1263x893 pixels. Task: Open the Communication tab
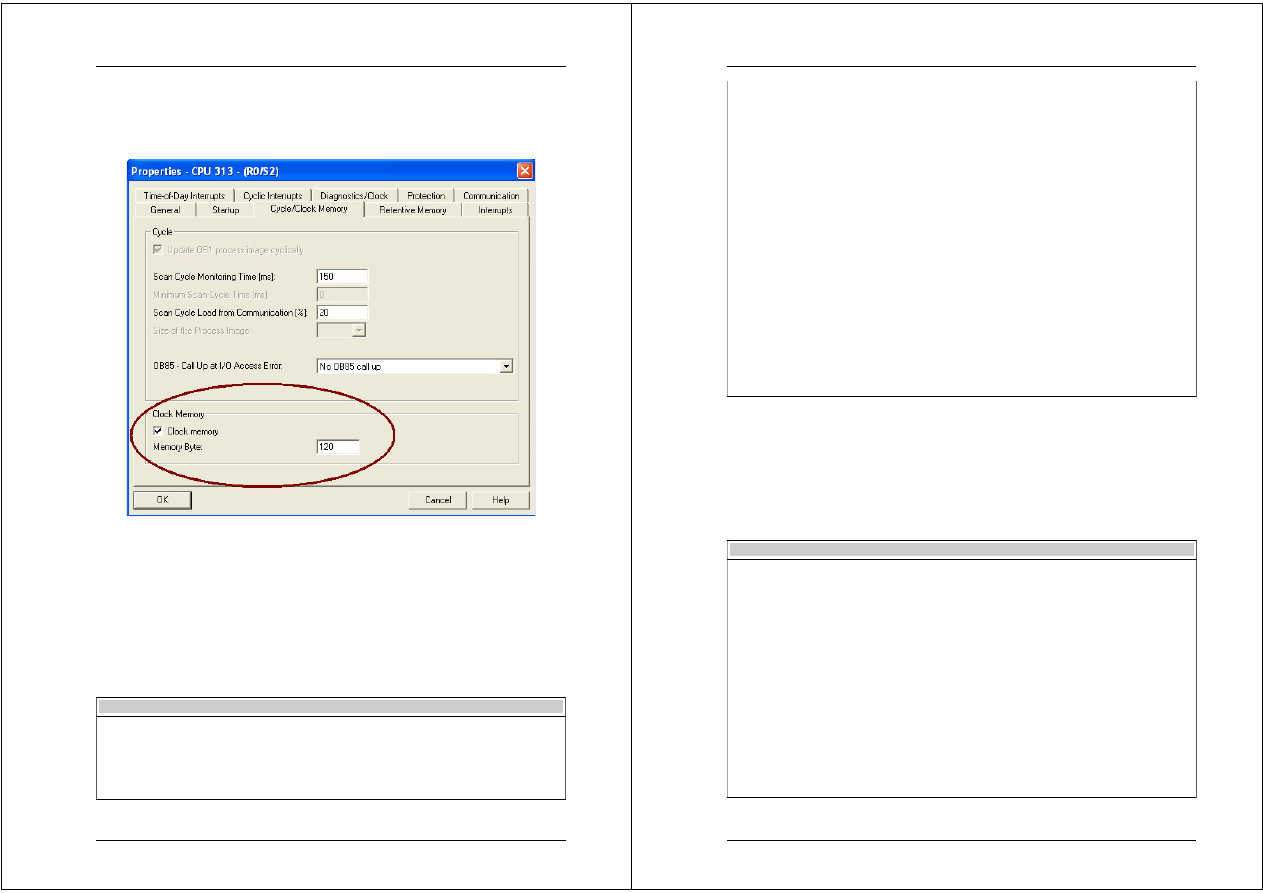tap(491, 196)
